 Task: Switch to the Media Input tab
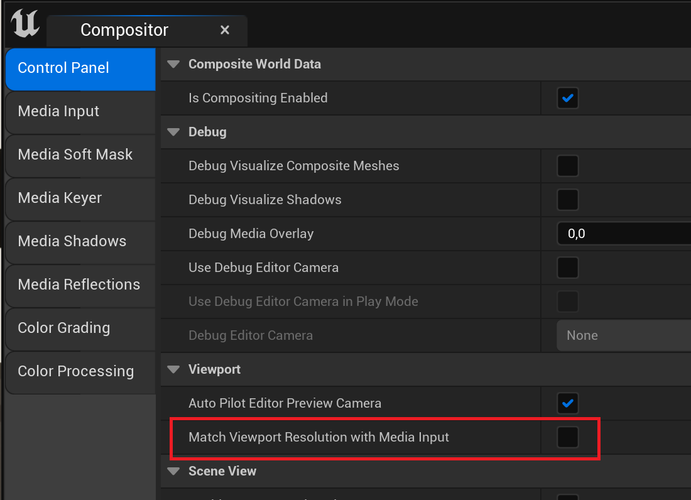tap(58, 111)
